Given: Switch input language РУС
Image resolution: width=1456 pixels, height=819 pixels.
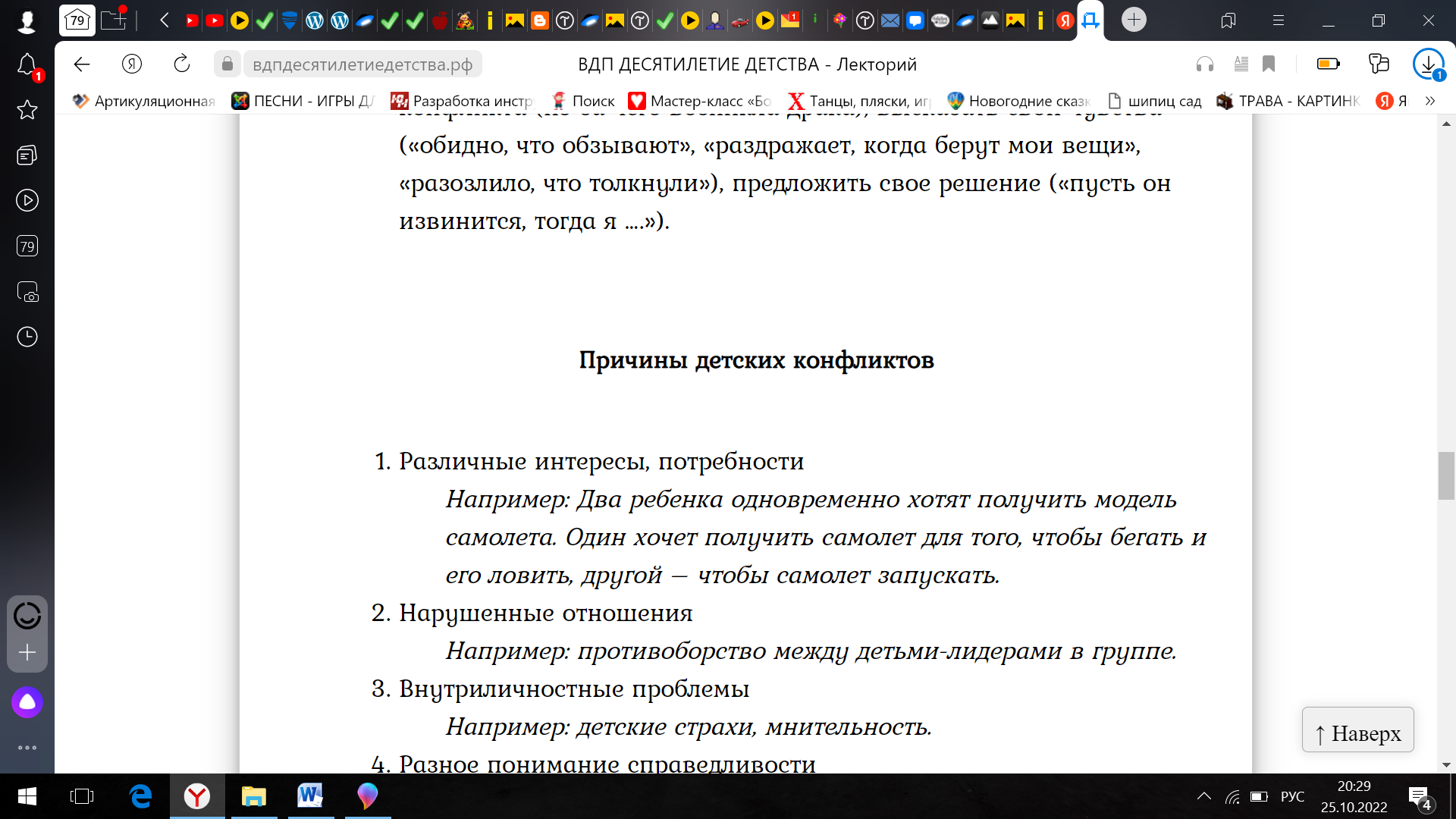Looking at the screenshot, I should point(1292,796).
